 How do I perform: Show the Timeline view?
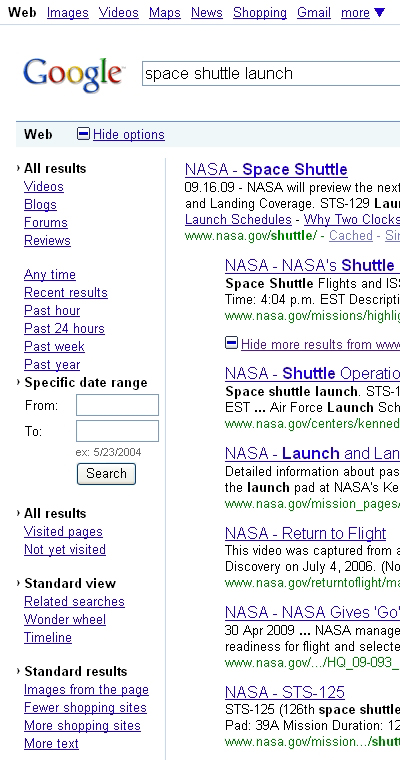(x=48, y=637)
